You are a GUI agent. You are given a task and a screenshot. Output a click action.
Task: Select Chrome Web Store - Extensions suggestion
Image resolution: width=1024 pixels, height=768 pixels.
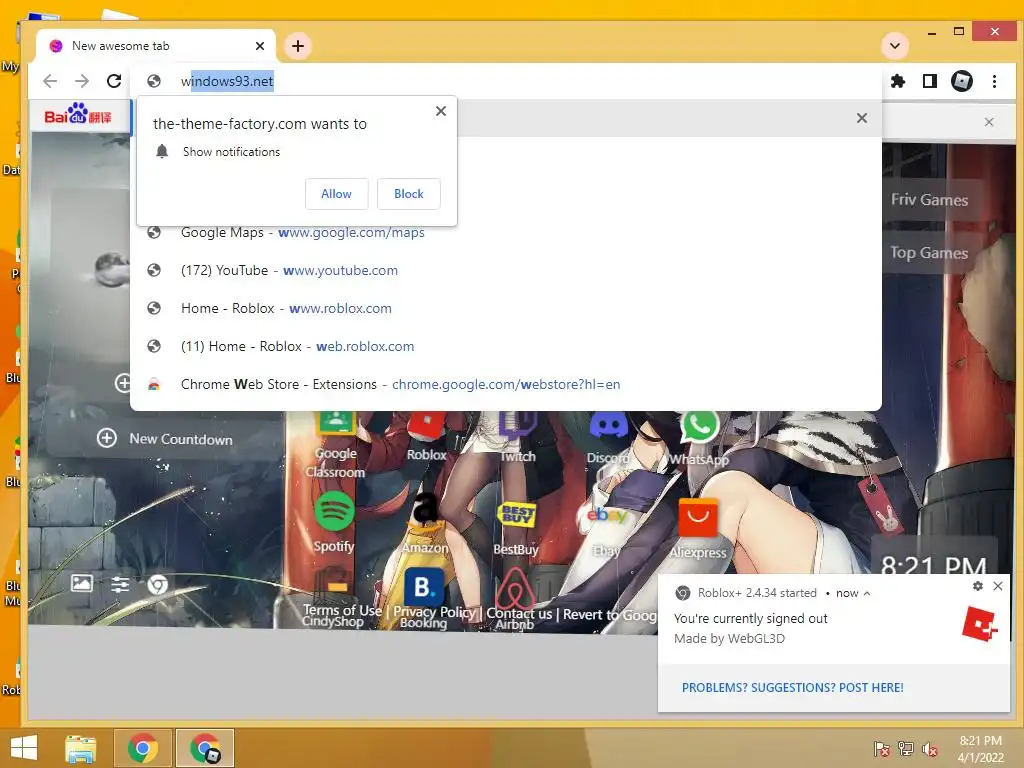pos(505,384)
